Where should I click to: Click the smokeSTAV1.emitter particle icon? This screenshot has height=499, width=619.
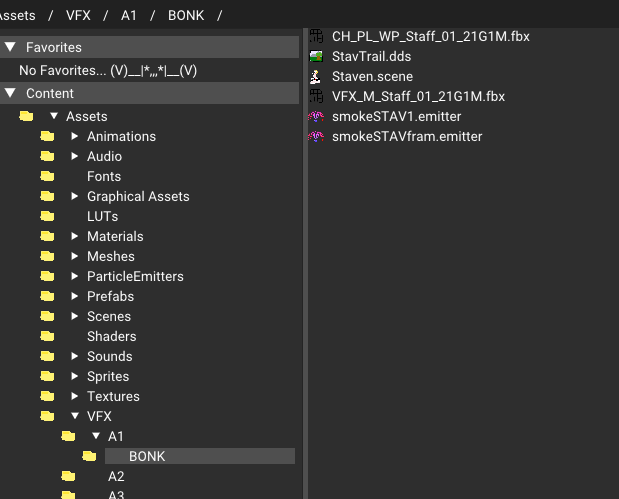316,116
